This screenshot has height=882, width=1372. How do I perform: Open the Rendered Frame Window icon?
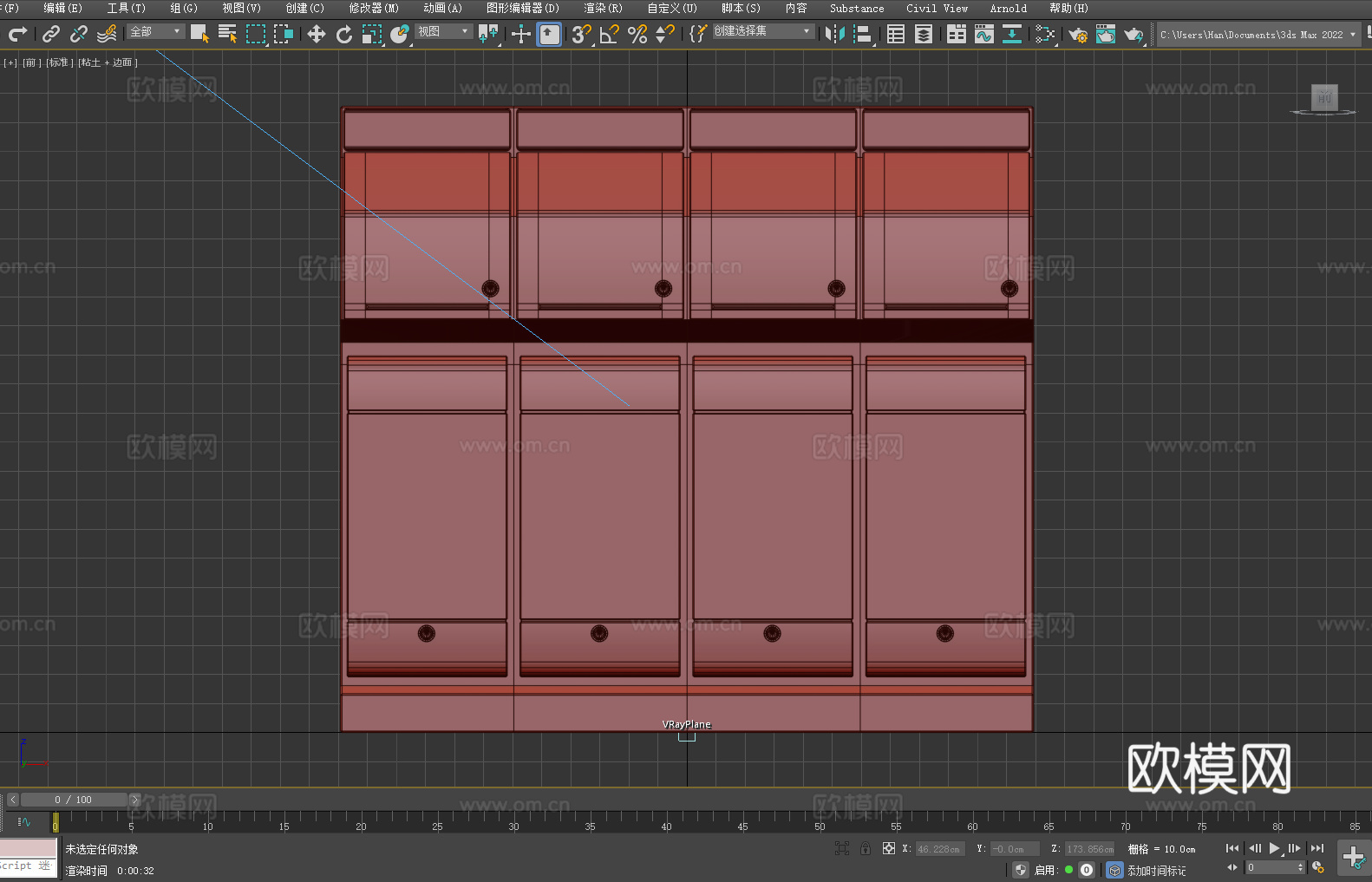coord(1106,34)
